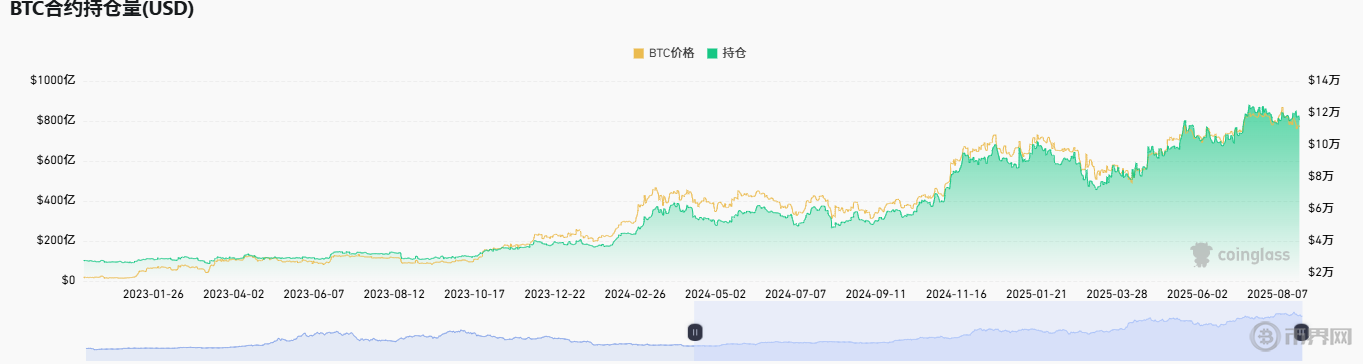Screen dimensions: 1363x364
Task: Click the $4万 right axis label
Action: [x=1320, y=240]
